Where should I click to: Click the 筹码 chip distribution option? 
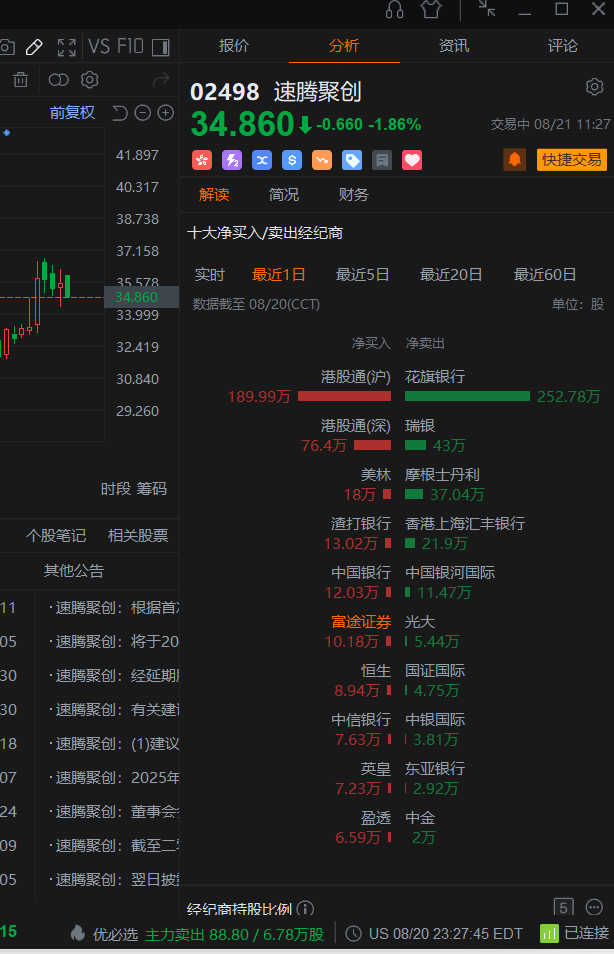152,489
